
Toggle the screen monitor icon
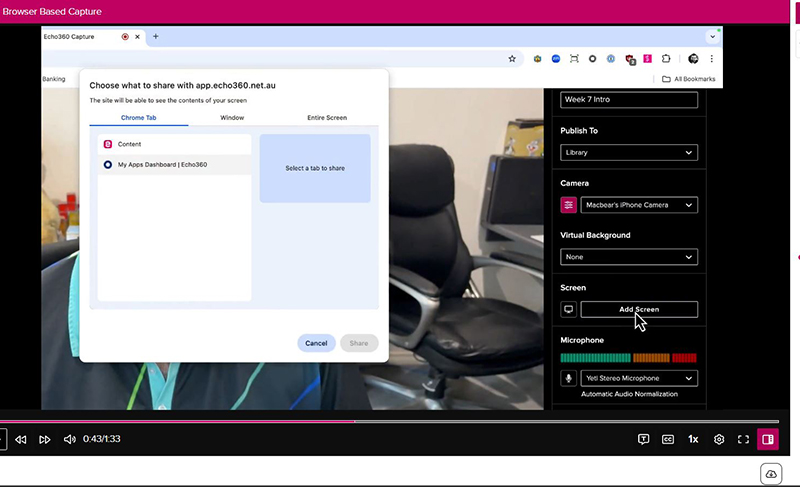point(568,310)
